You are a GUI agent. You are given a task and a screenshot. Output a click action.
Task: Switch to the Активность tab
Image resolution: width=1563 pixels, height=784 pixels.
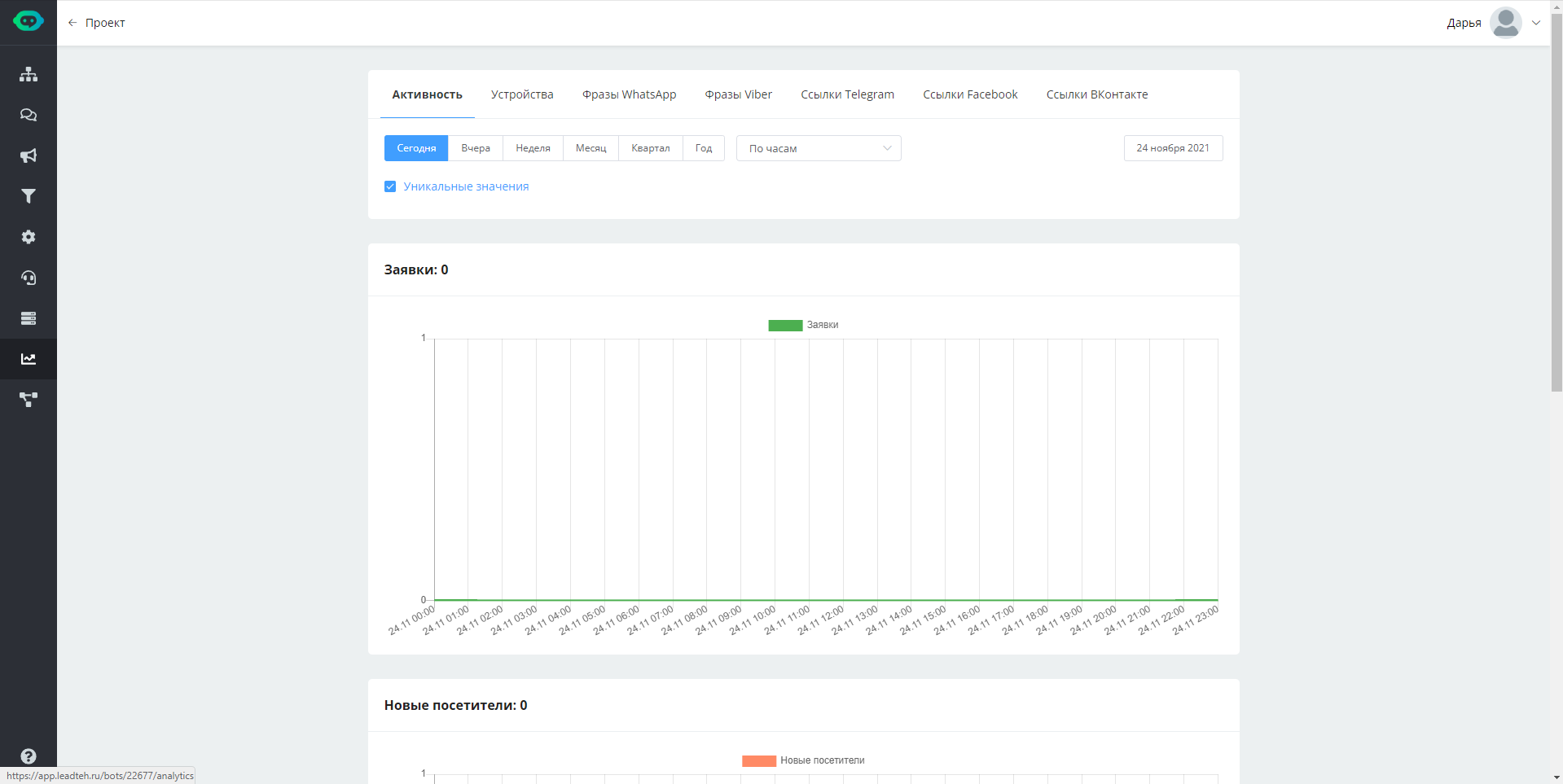pos(428,94)
